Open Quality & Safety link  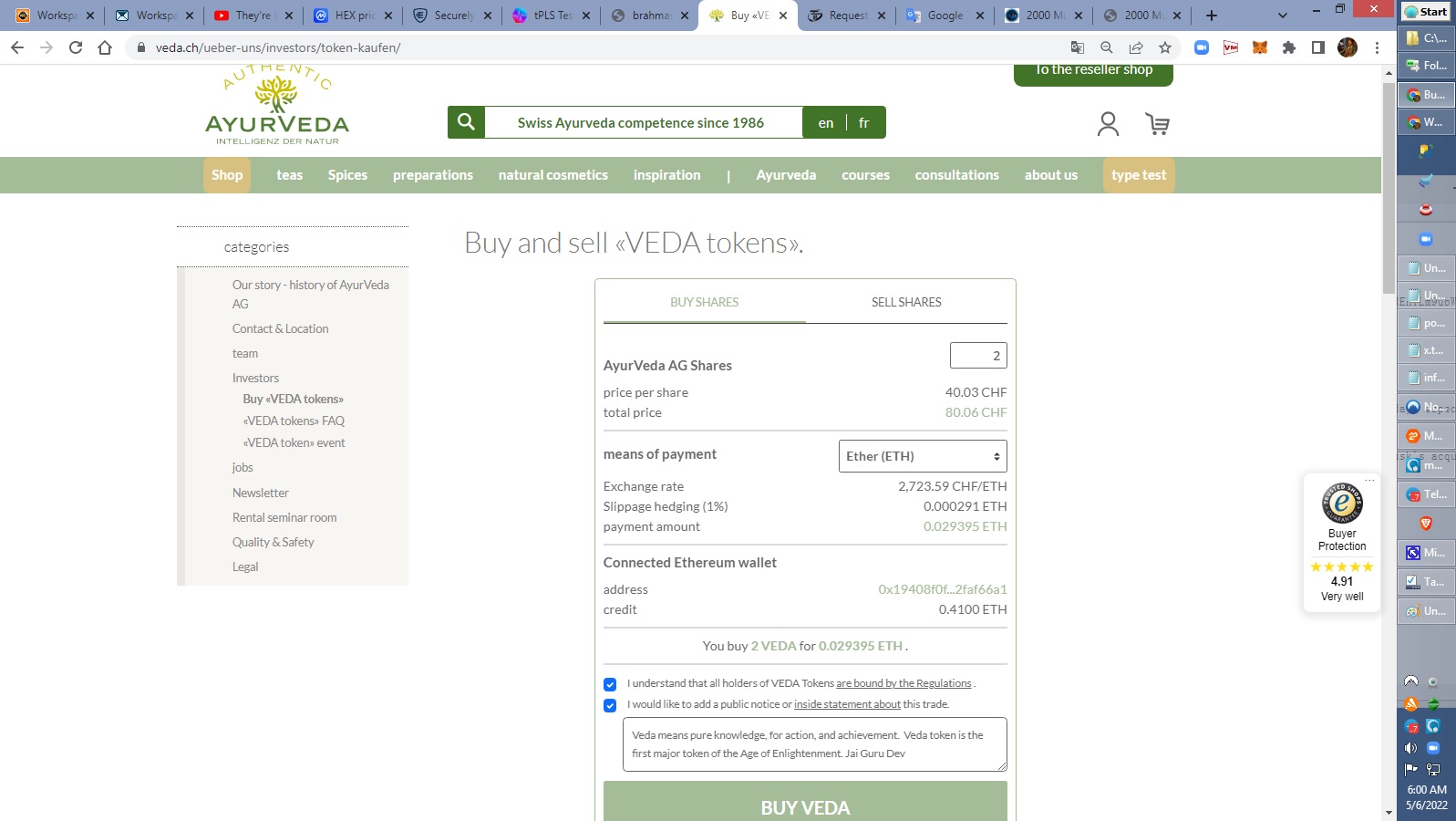(273, 542)
